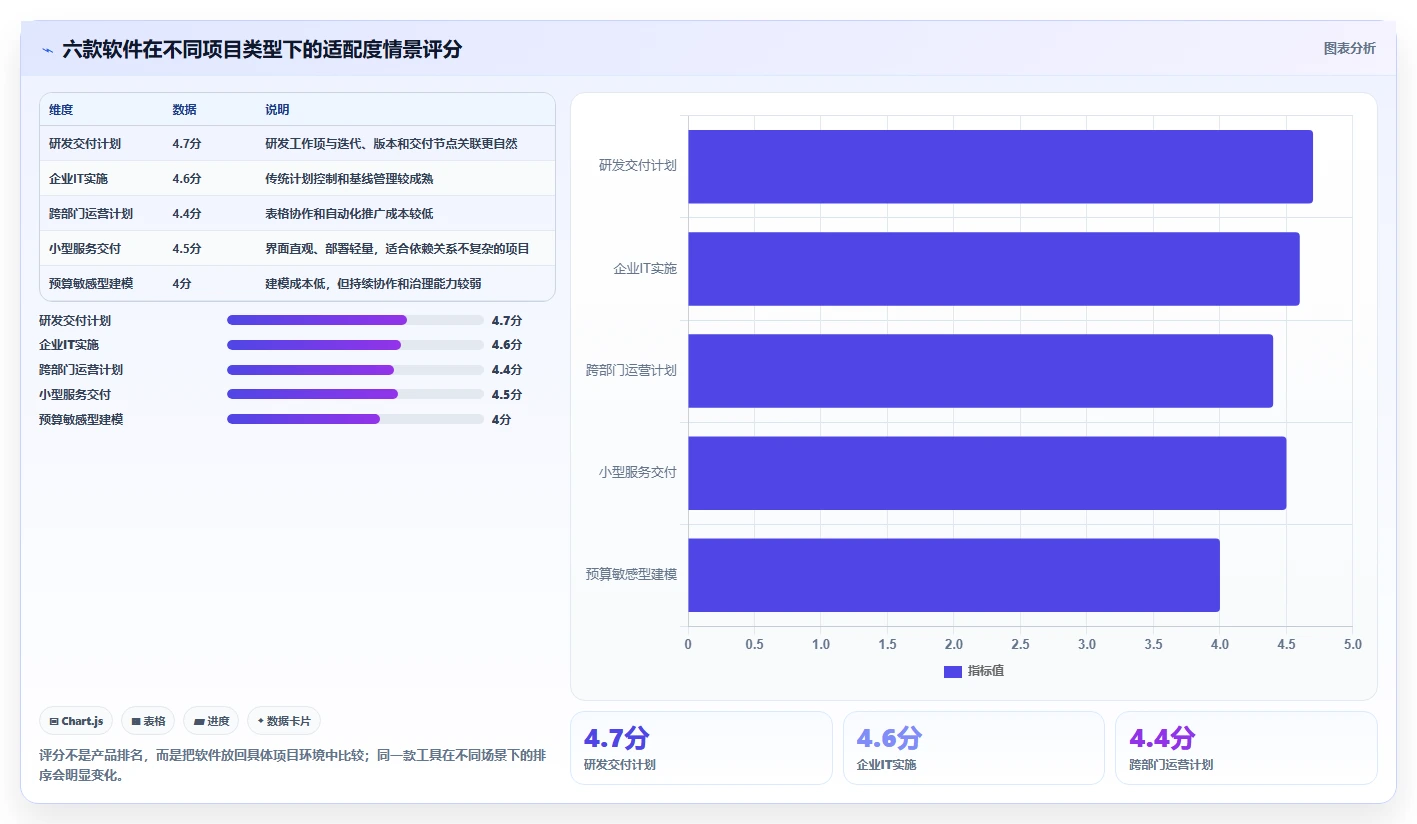Click the description 表格协作和自动化推广成本较低
Image resolution: width=1417 pixels, height=824 pixels.
coord(349,214)
